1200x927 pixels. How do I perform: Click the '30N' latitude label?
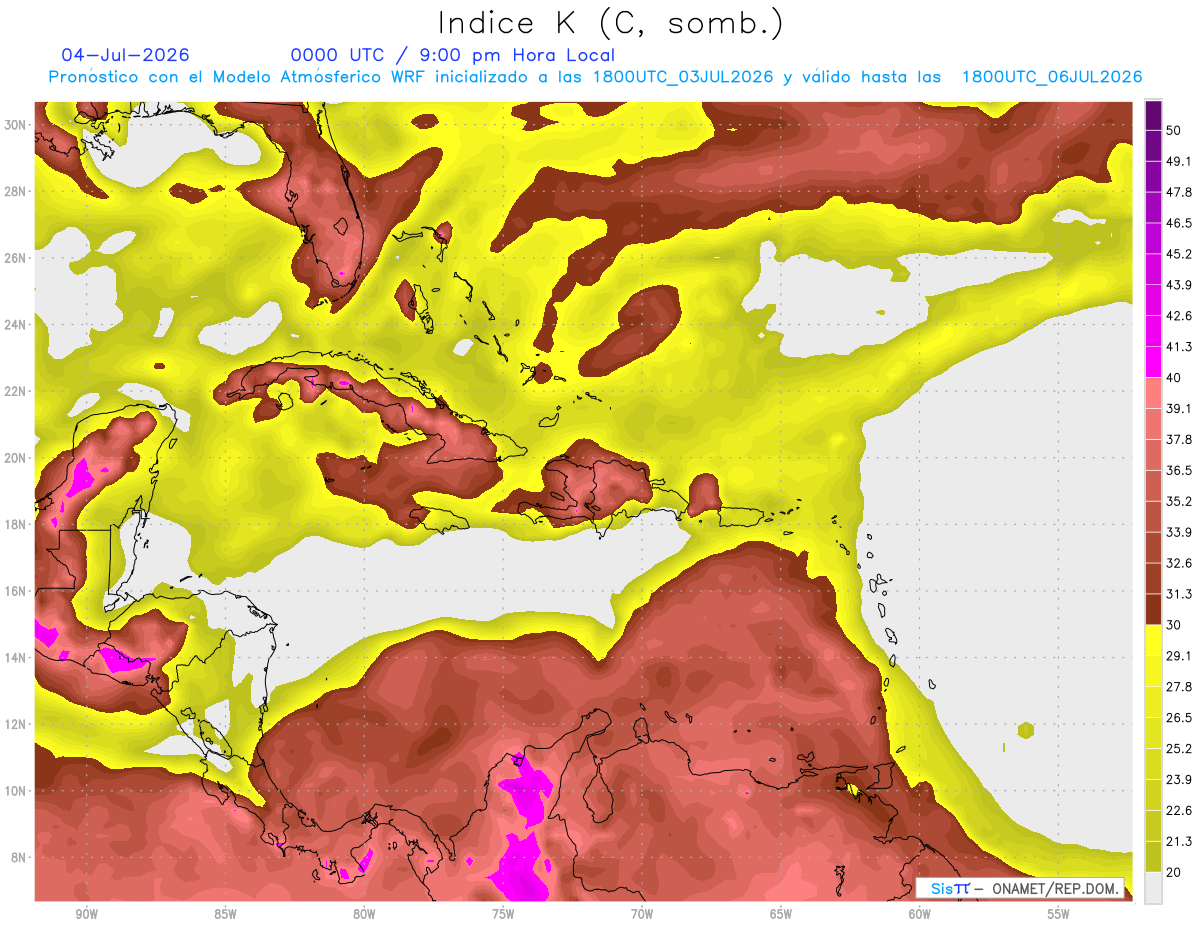coord(16,125)
